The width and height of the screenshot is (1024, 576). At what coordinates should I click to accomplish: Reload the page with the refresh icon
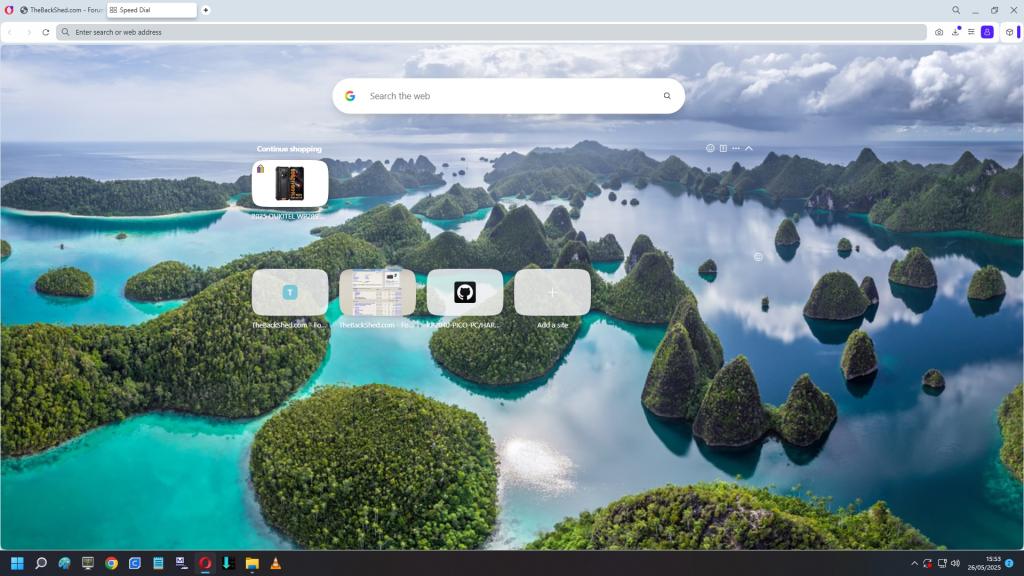pos(45,32)
